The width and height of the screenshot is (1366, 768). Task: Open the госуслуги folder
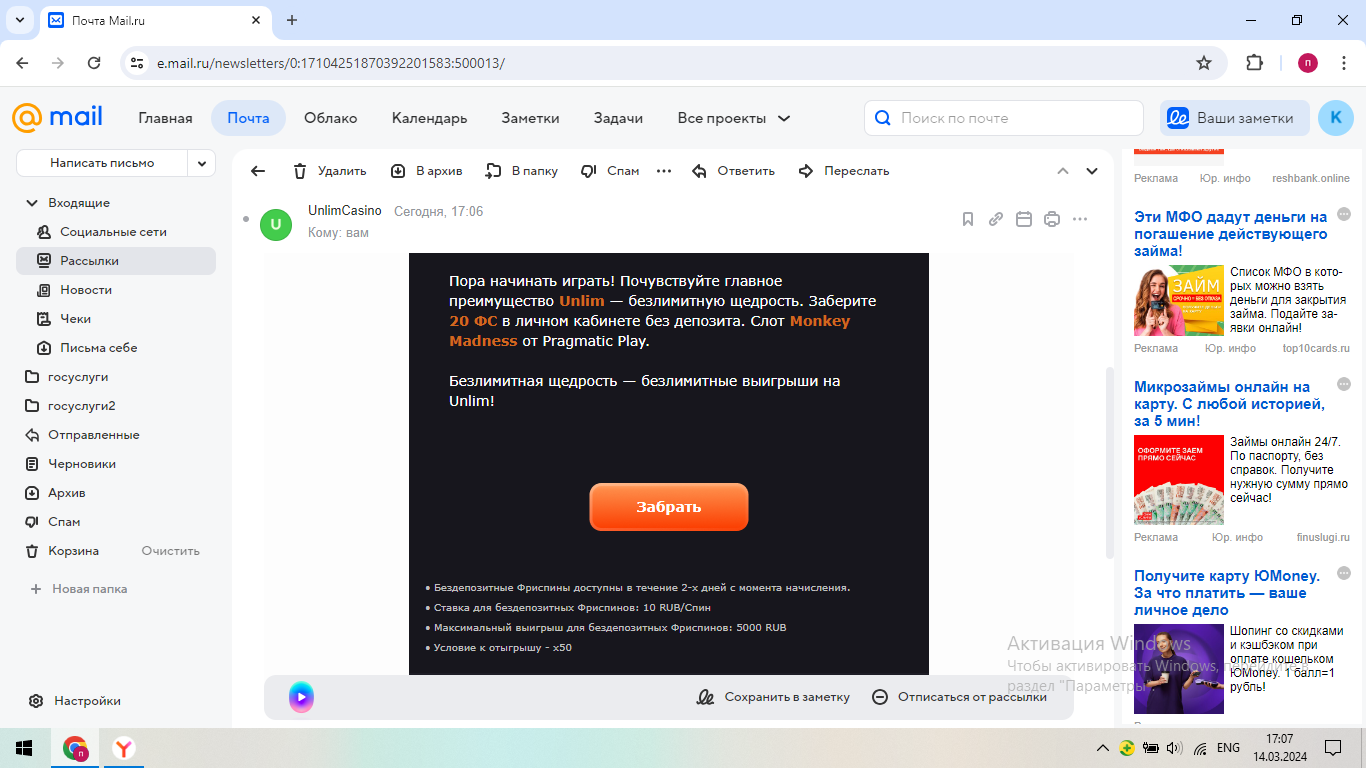116,377
